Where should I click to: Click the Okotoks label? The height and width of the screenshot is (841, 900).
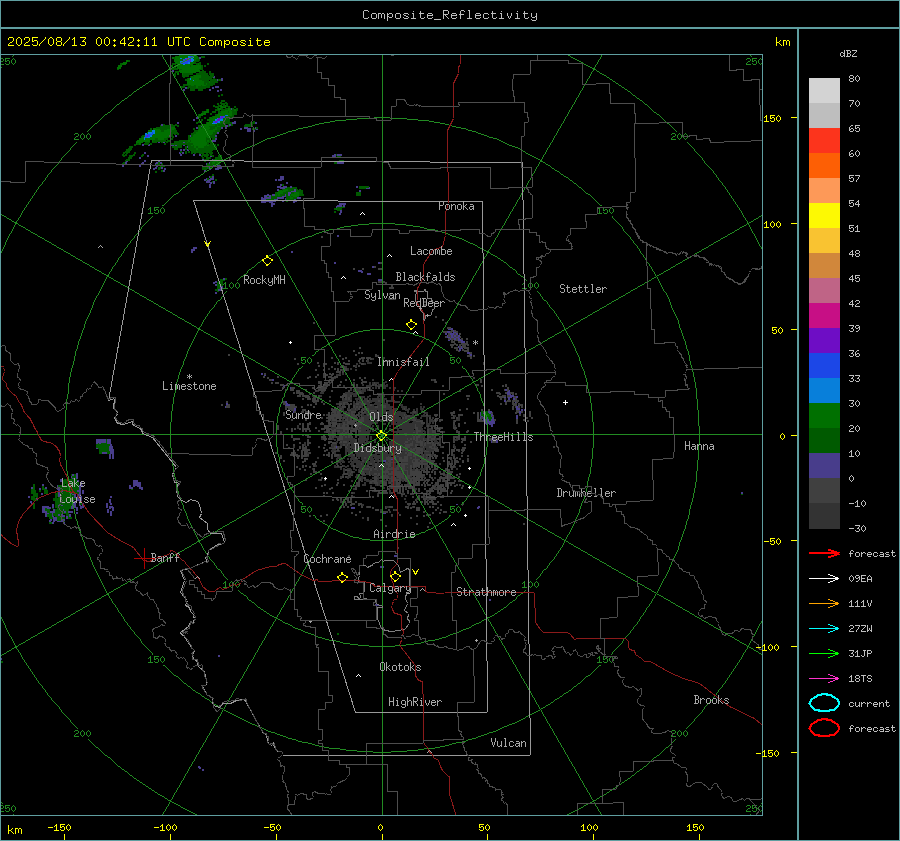[x=400, y=667]
